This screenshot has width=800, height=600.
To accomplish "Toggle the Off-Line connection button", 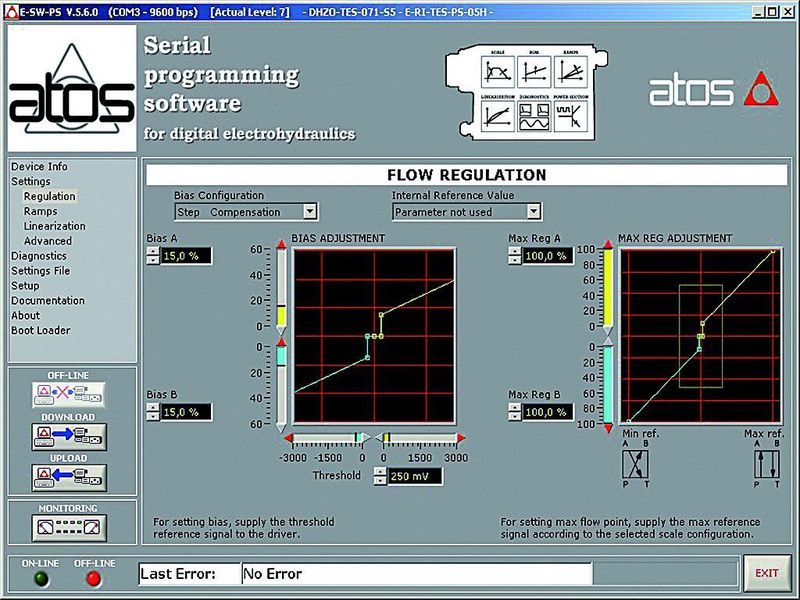I will (x=69, y=394).
